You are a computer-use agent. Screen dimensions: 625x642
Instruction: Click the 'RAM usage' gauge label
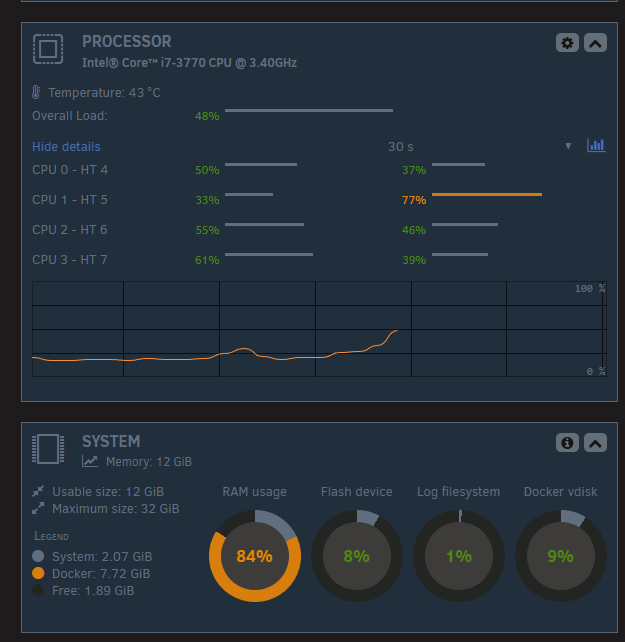(x=254, y=492)
